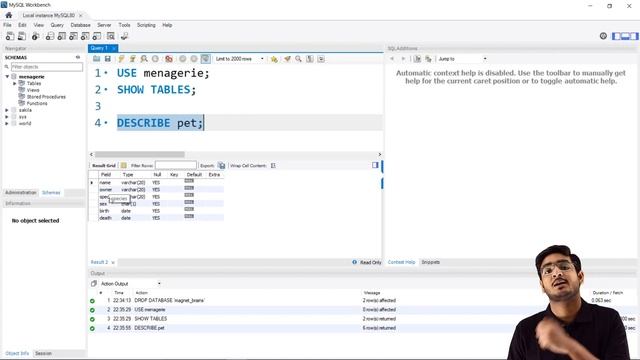Create a new stored procedure toolbar icon
Image resolution: width=640 pixels, height=360 pixels.
(85, 36)
